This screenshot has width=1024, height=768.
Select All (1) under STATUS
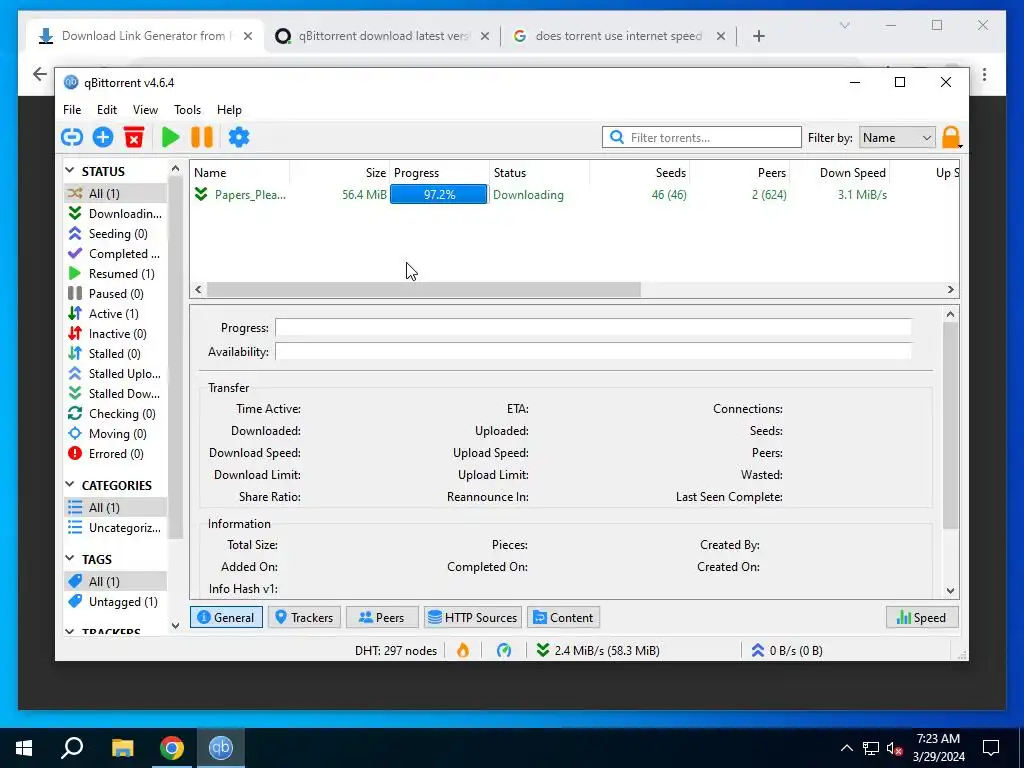pyautogui.click(x=116, y=193)
